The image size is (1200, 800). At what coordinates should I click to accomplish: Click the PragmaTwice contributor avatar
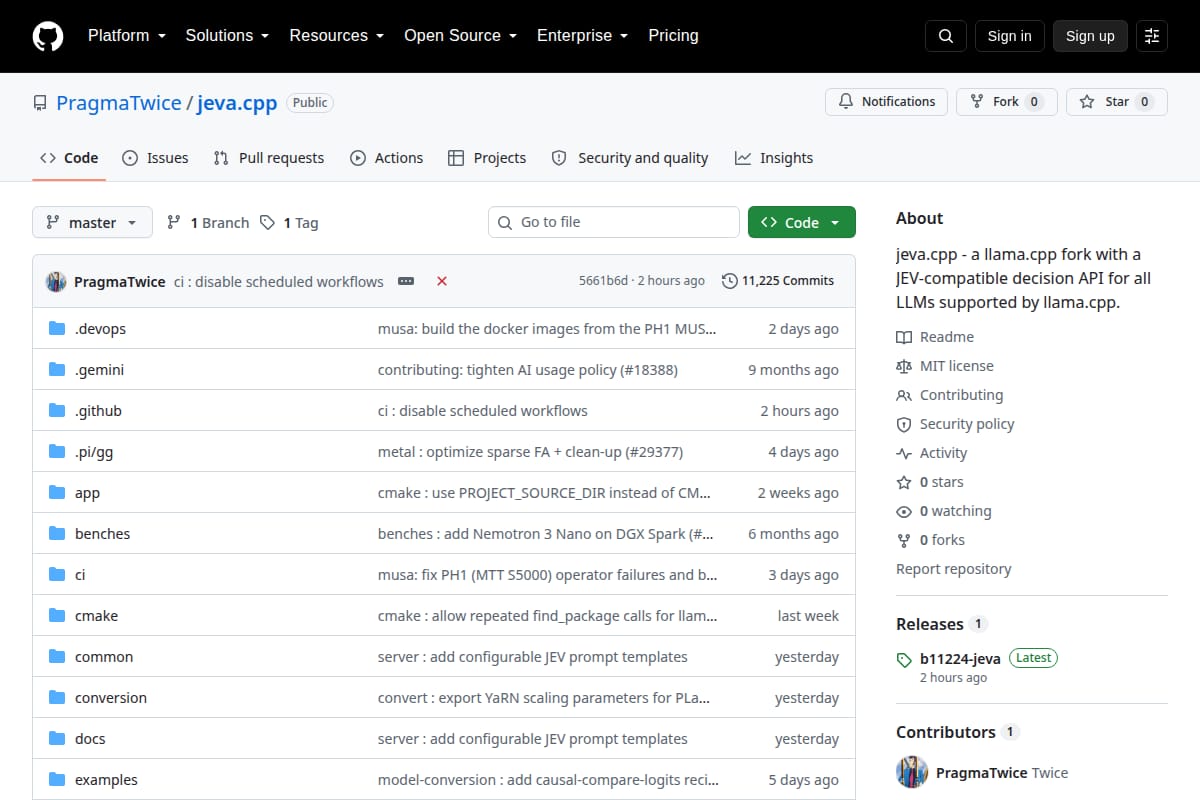pyautogui.click(x=912, y=773)
